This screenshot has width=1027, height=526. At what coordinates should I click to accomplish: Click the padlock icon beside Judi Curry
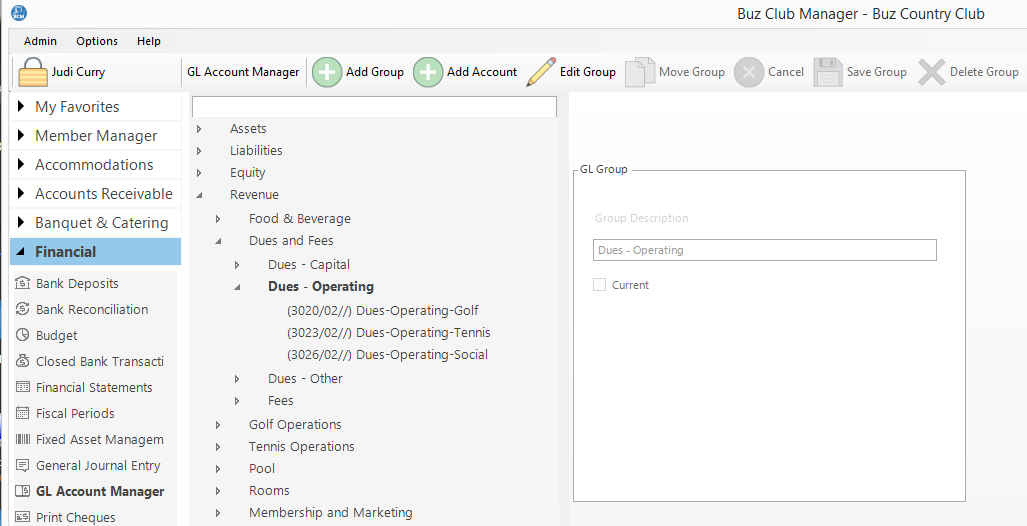tap(33, 73)
